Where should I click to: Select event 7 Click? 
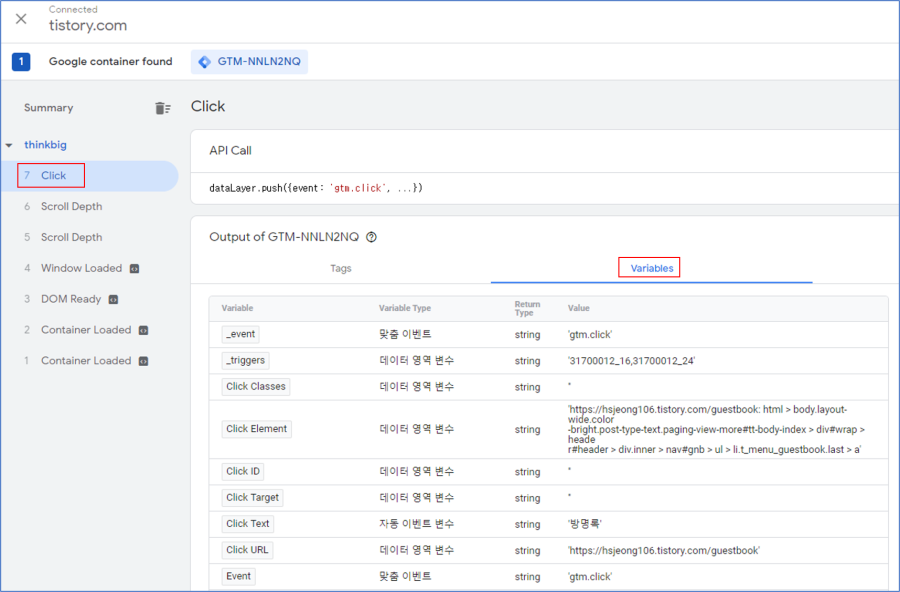[x=90, y=176]
